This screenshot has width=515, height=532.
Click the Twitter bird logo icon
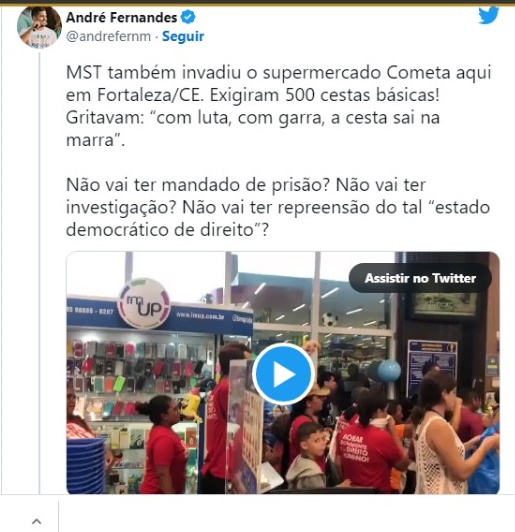[488, 16]
